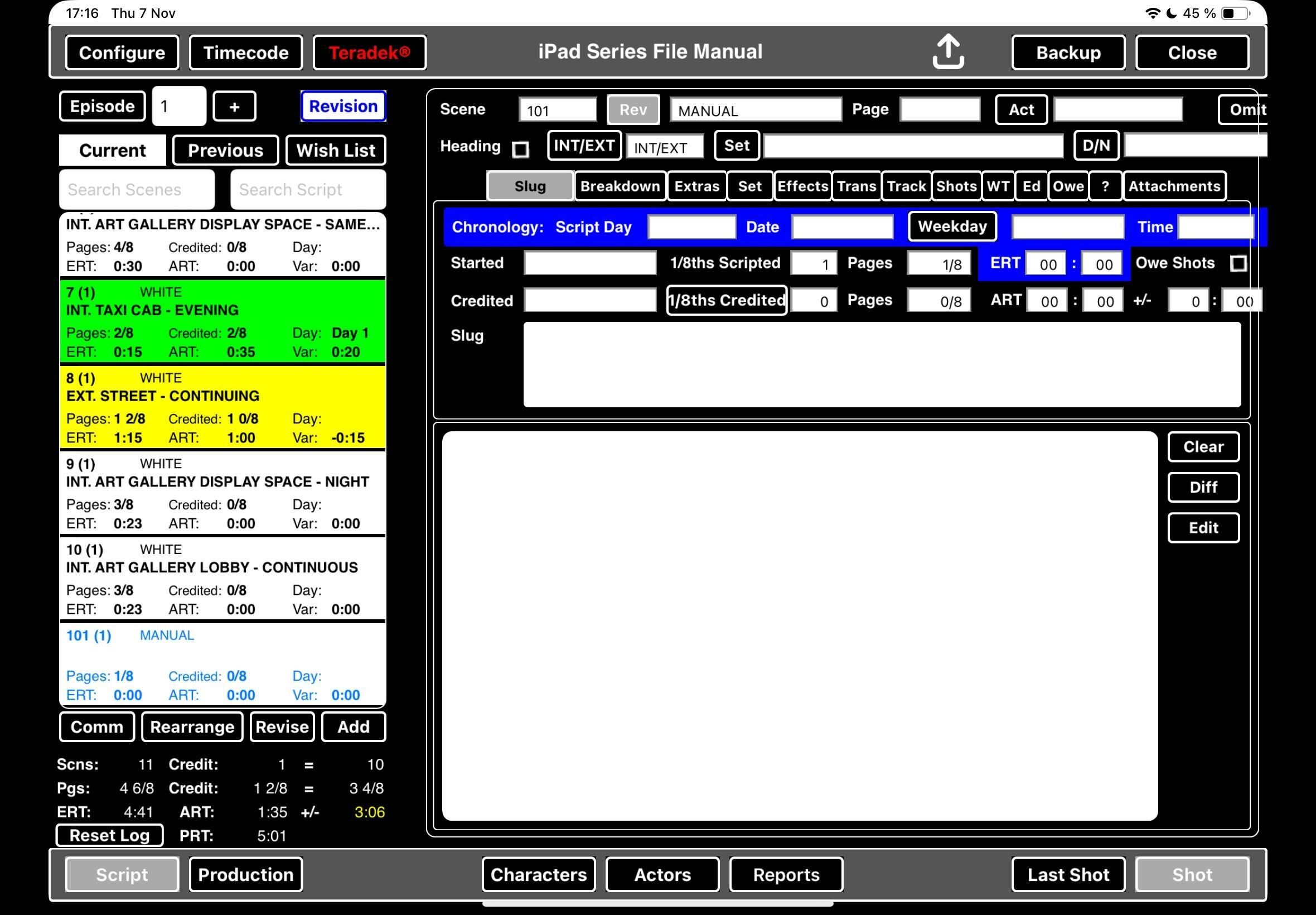Click the plus button next to Episode
The image size is (1316, 915).
point(234,107)
